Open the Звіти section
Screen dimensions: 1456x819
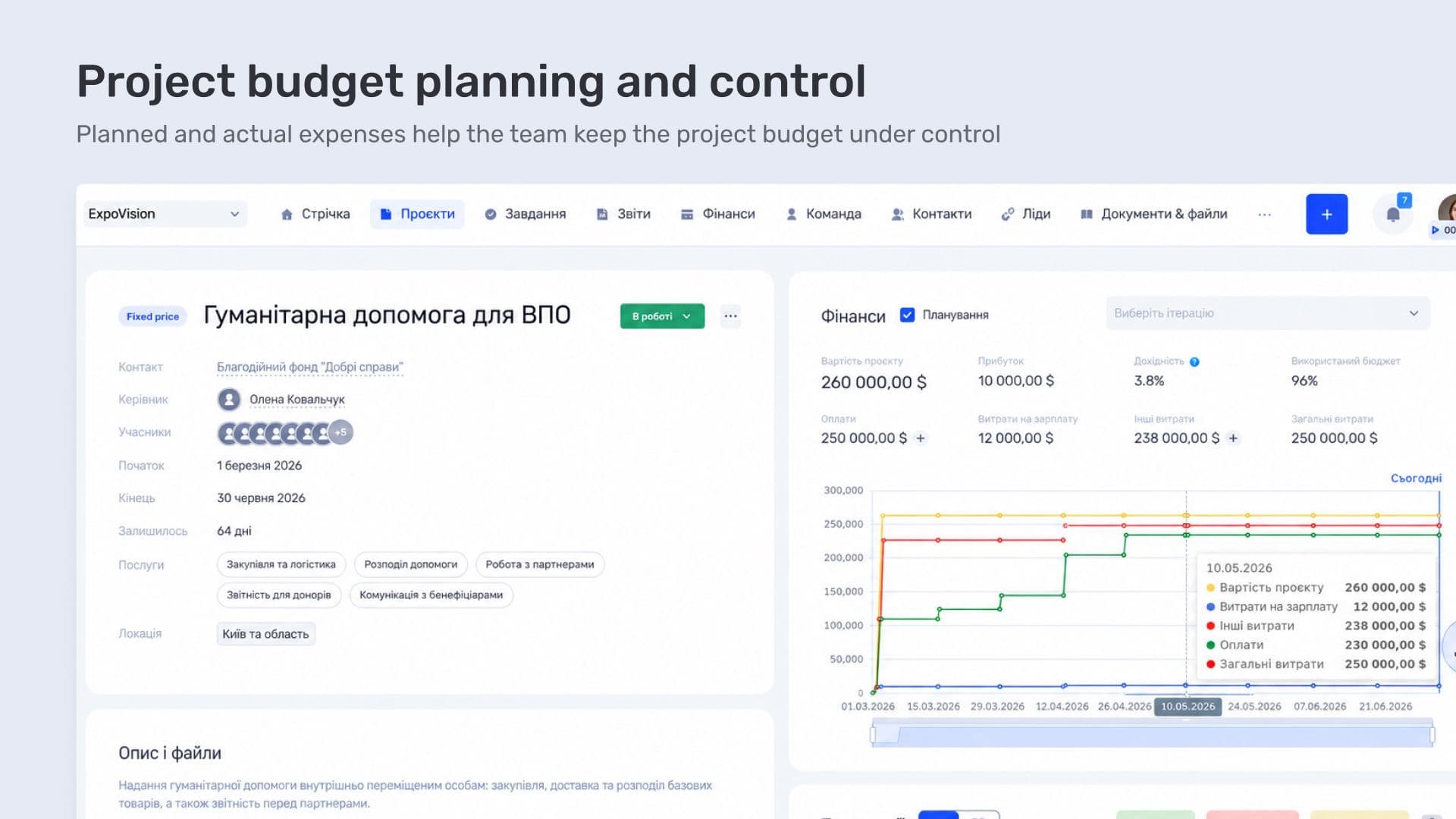pos(623,214)
